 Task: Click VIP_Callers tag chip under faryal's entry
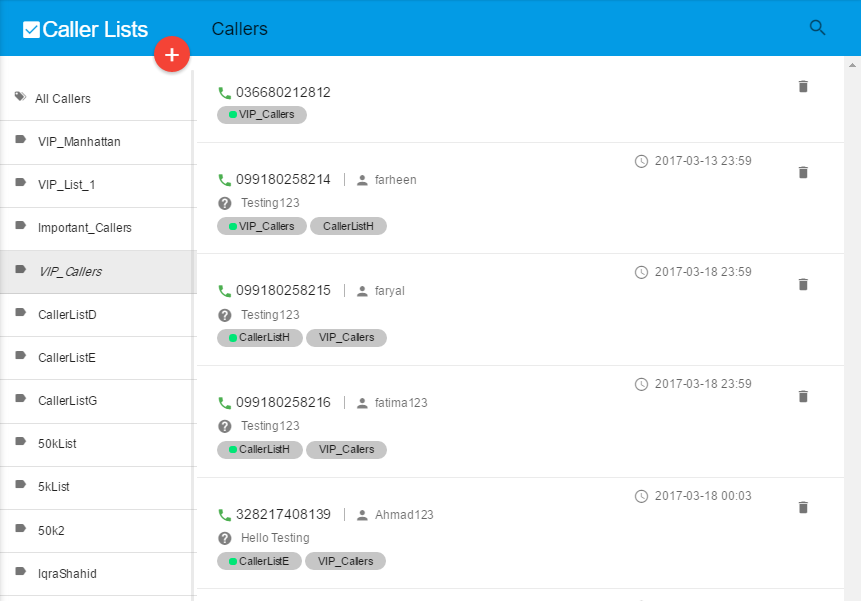[346, 338]
